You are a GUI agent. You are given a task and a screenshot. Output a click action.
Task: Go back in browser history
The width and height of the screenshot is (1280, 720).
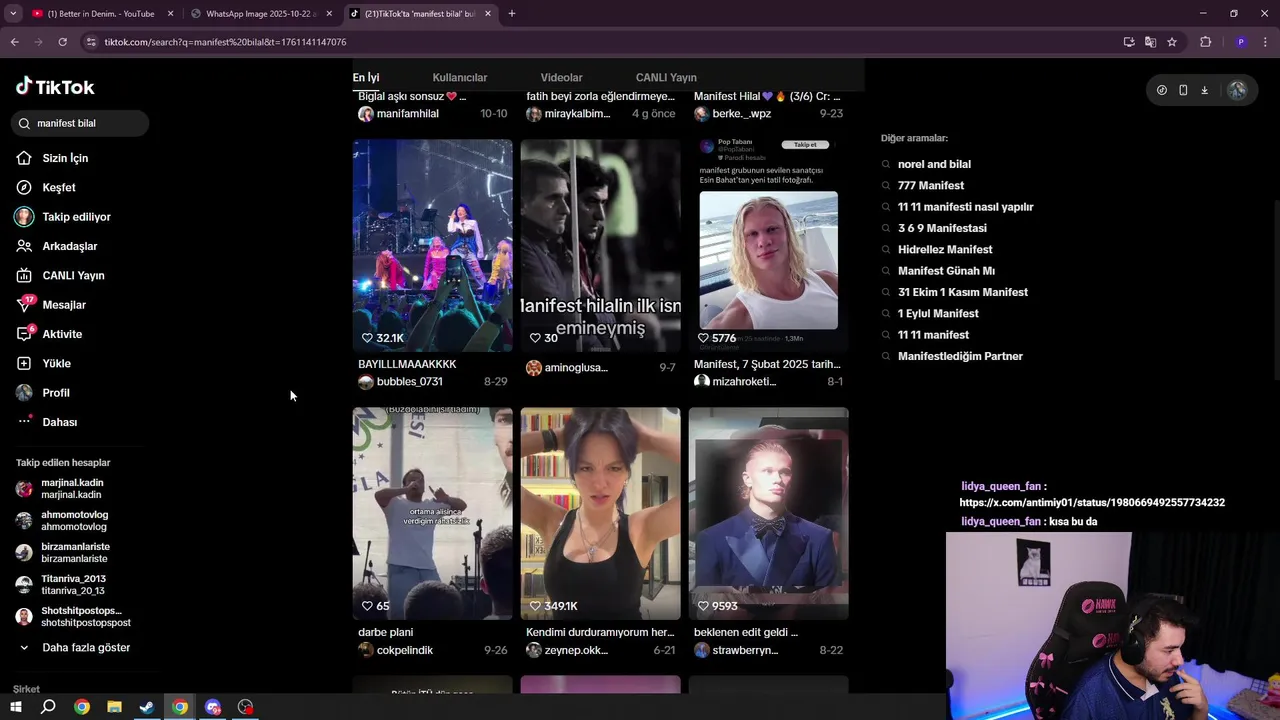pos(14,42)
